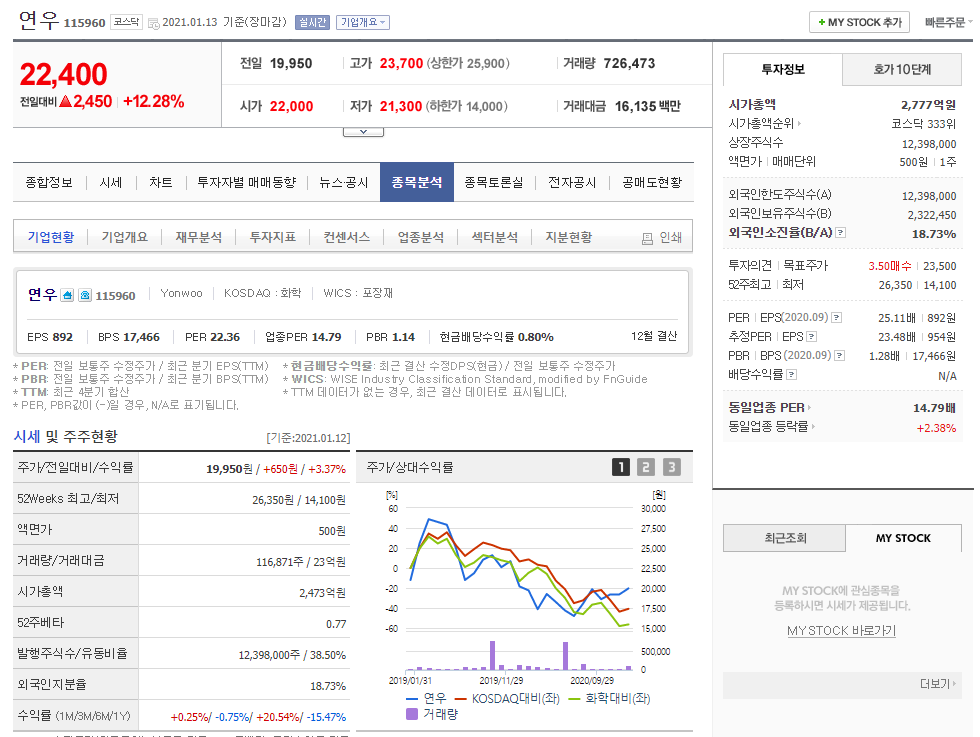The width and height of the screenshot is (980, 737).
Task: Open help icon for PER EPS(2020.09)
Action: (836, 318)
